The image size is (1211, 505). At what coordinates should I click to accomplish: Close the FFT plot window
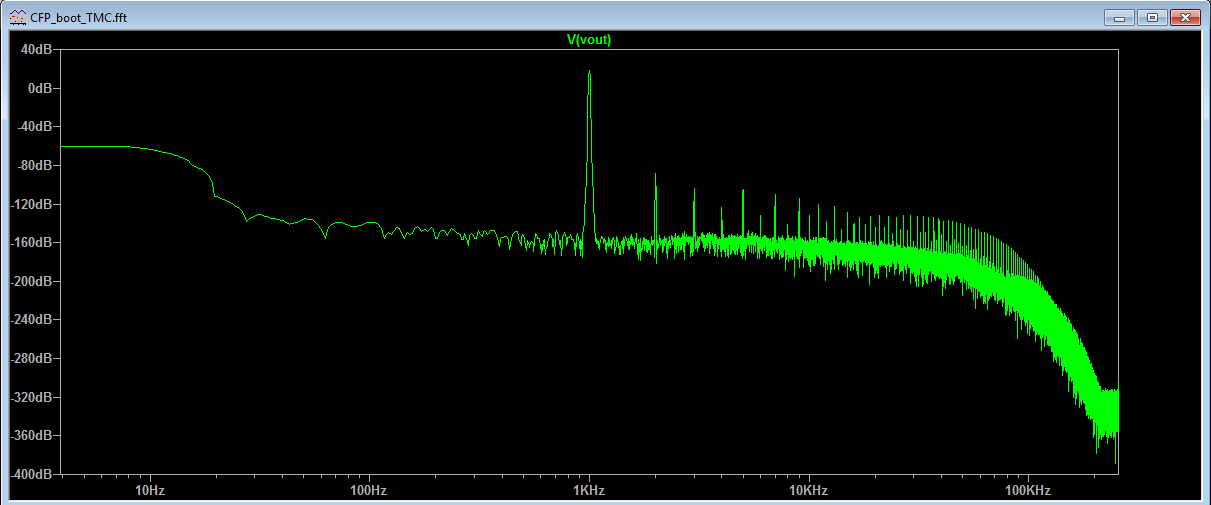1184,18
